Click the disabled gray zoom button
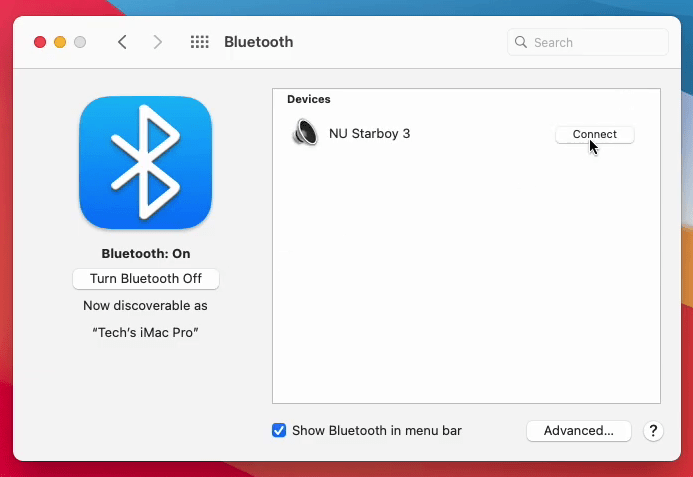This screenshot has width=693, height=477. pyautogui.click(x=80, y=42)
